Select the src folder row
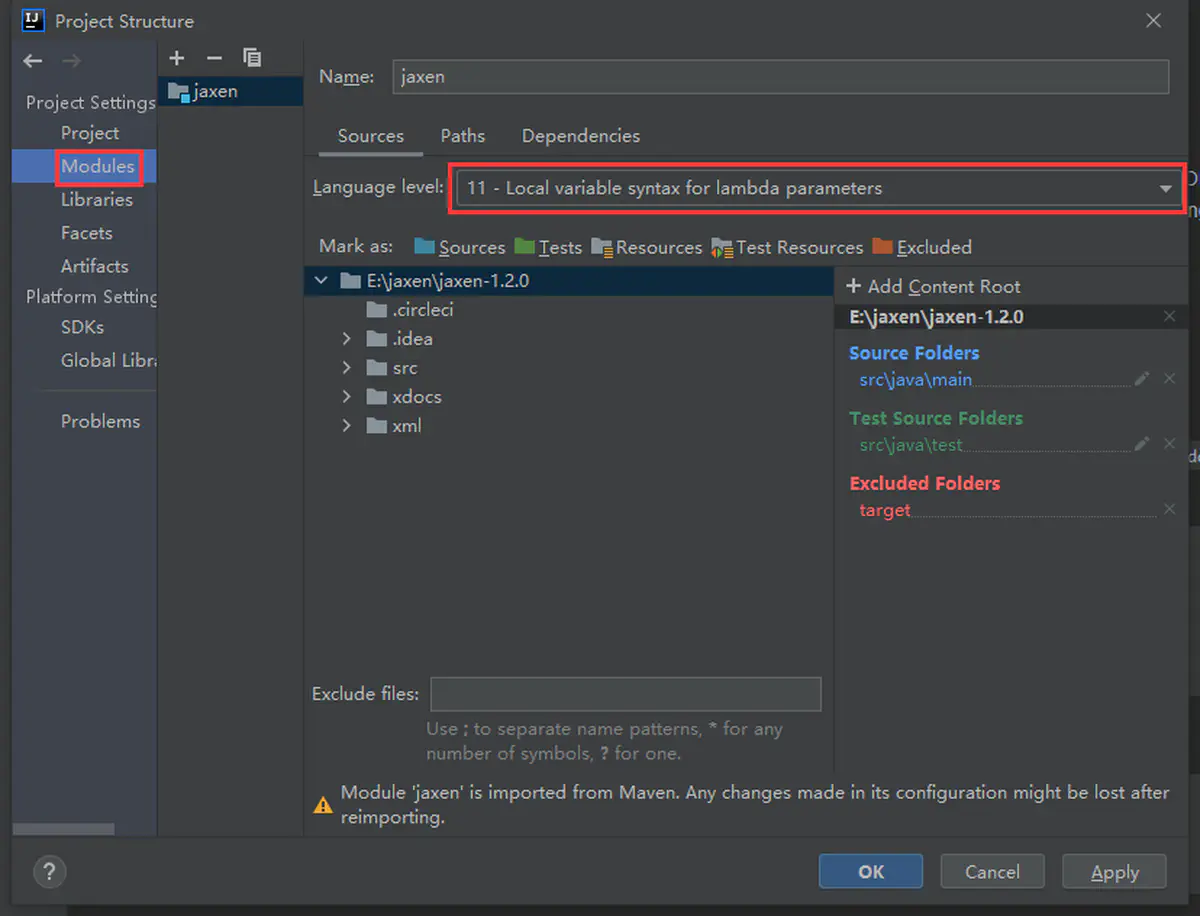This screenshot has height=916, width=1200. pos(569,368)
